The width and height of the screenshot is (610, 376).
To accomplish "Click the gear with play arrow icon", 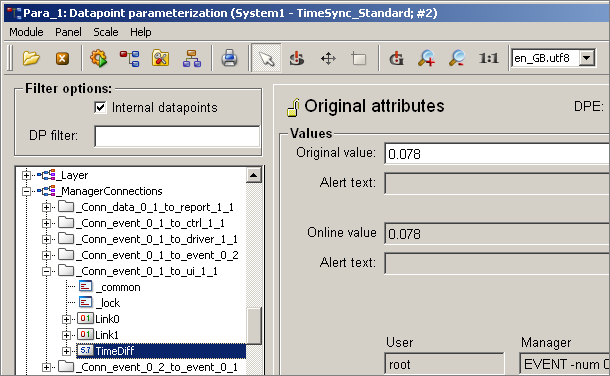I will click(x=98, y=58).
